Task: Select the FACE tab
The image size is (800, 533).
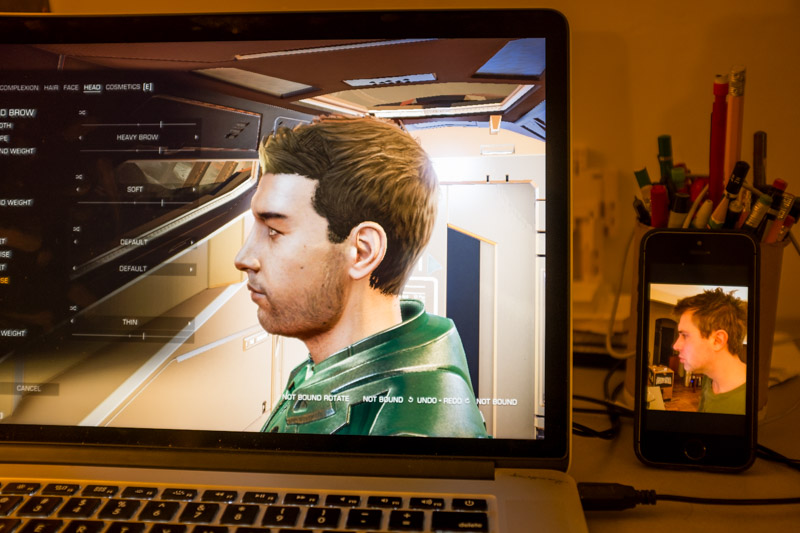Action: point(71,88)
